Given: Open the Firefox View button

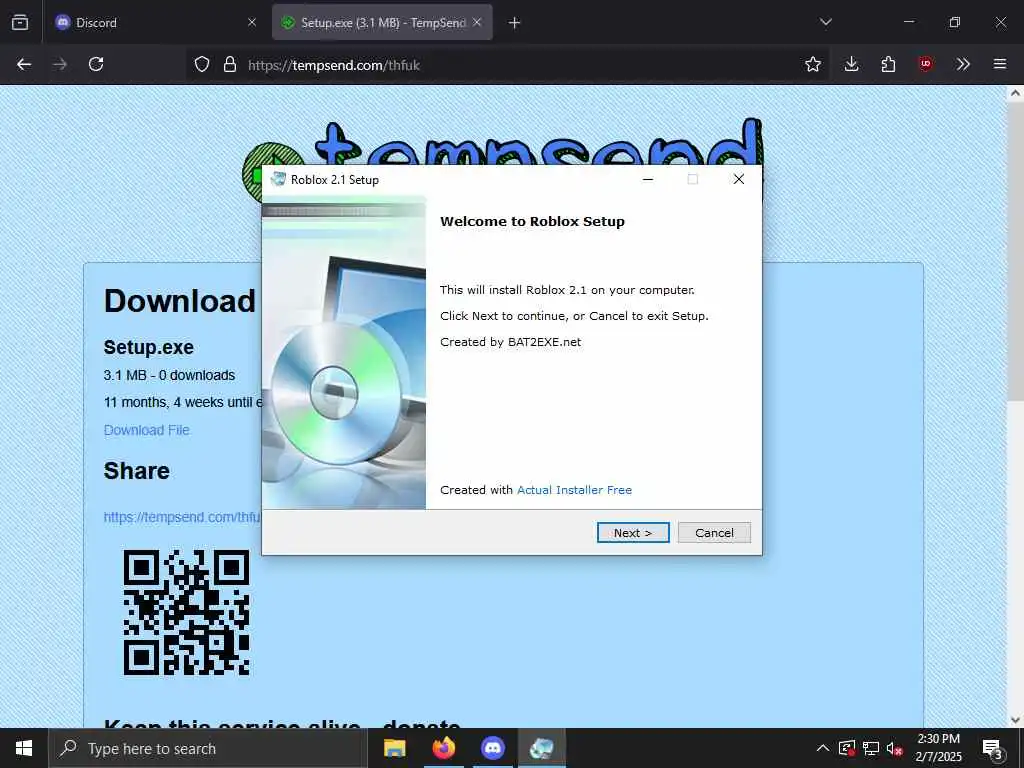Looking at the screenshot, I should coord(20,23).
